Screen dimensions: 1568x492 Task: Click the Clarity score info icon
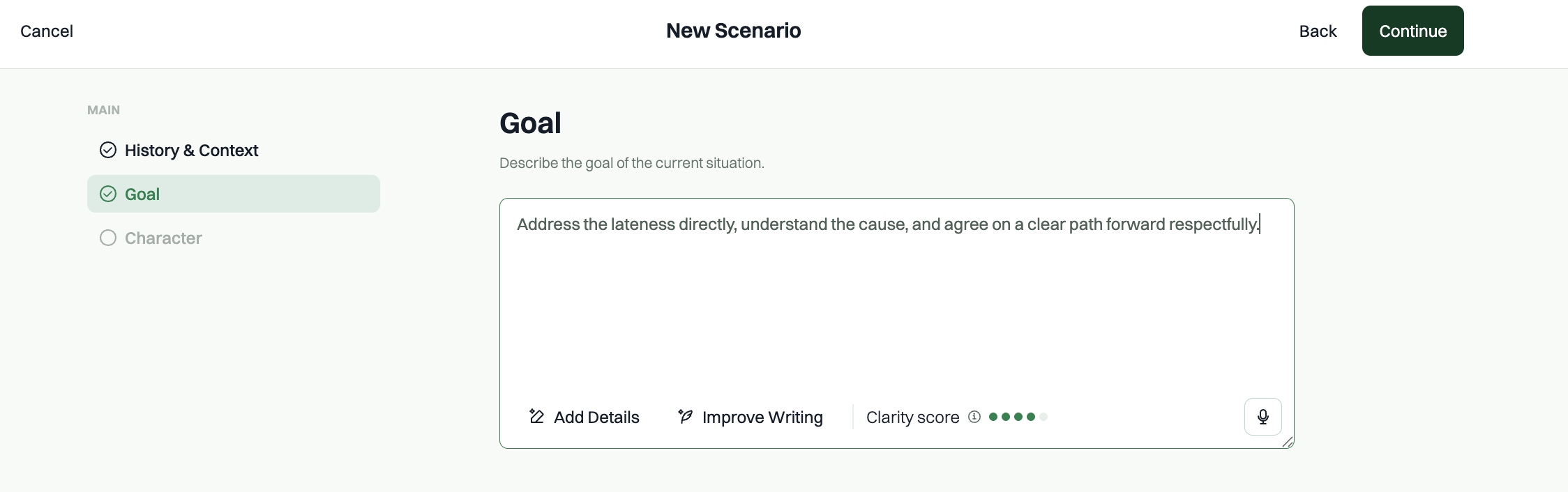point(974,417)
